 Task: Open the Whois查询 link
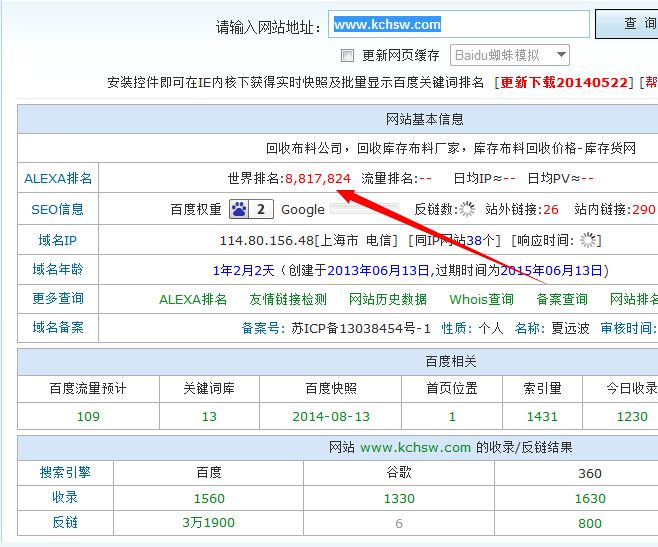pyautogui.click(x=481, y=299)
